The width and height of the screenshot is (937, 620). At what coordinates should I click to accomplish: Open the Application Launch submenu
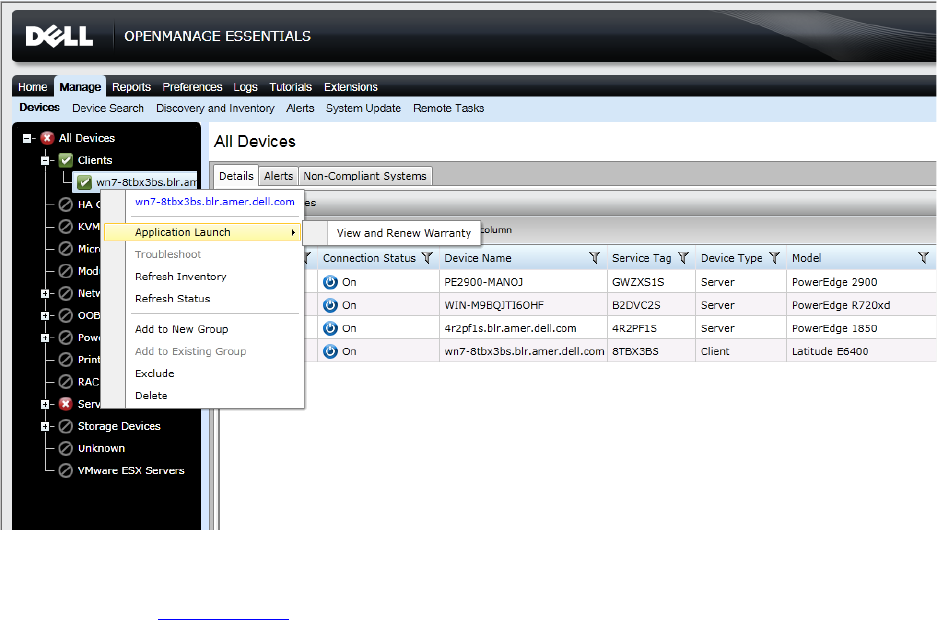[203, 232]
